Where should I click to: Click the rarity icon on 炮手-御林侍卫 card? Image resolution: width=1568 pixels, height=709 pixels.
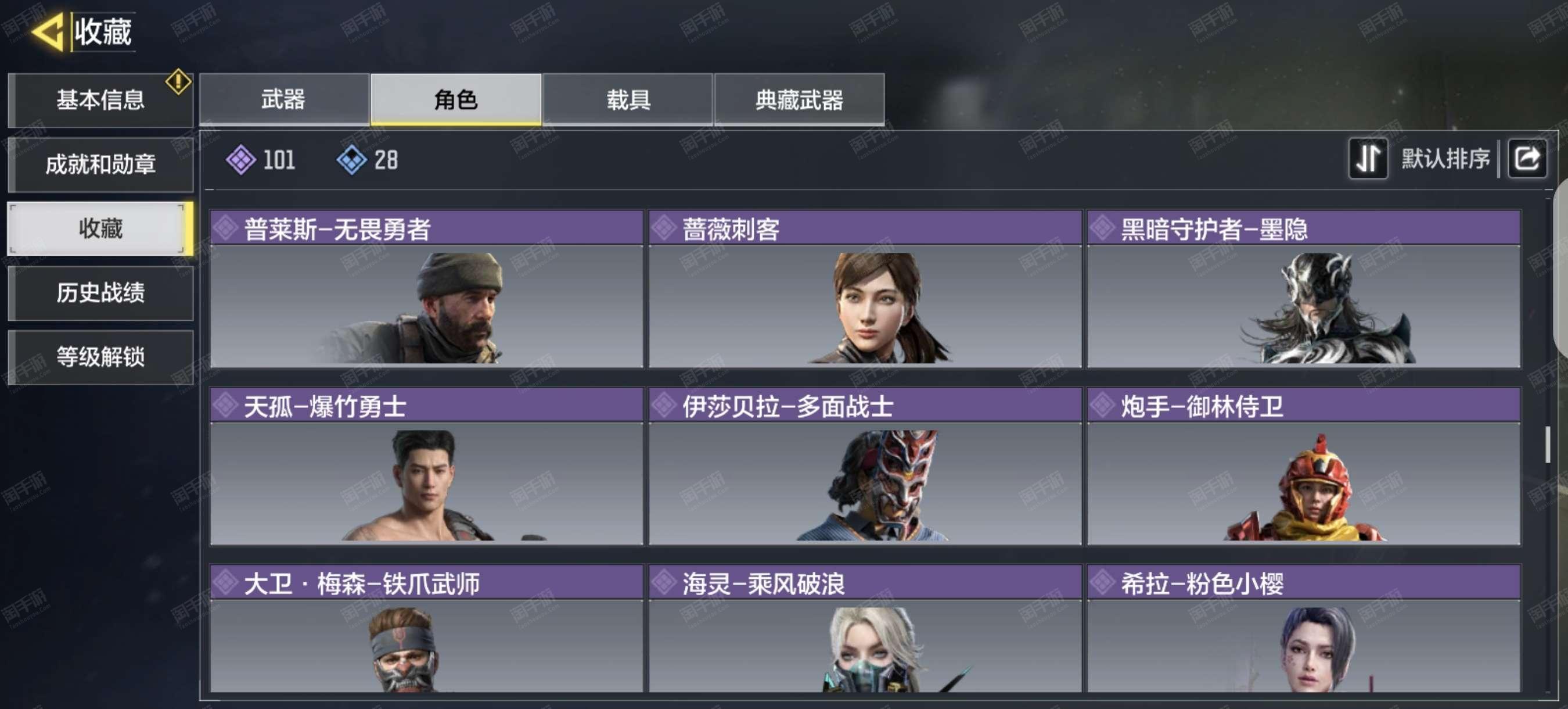(1102, 405)
